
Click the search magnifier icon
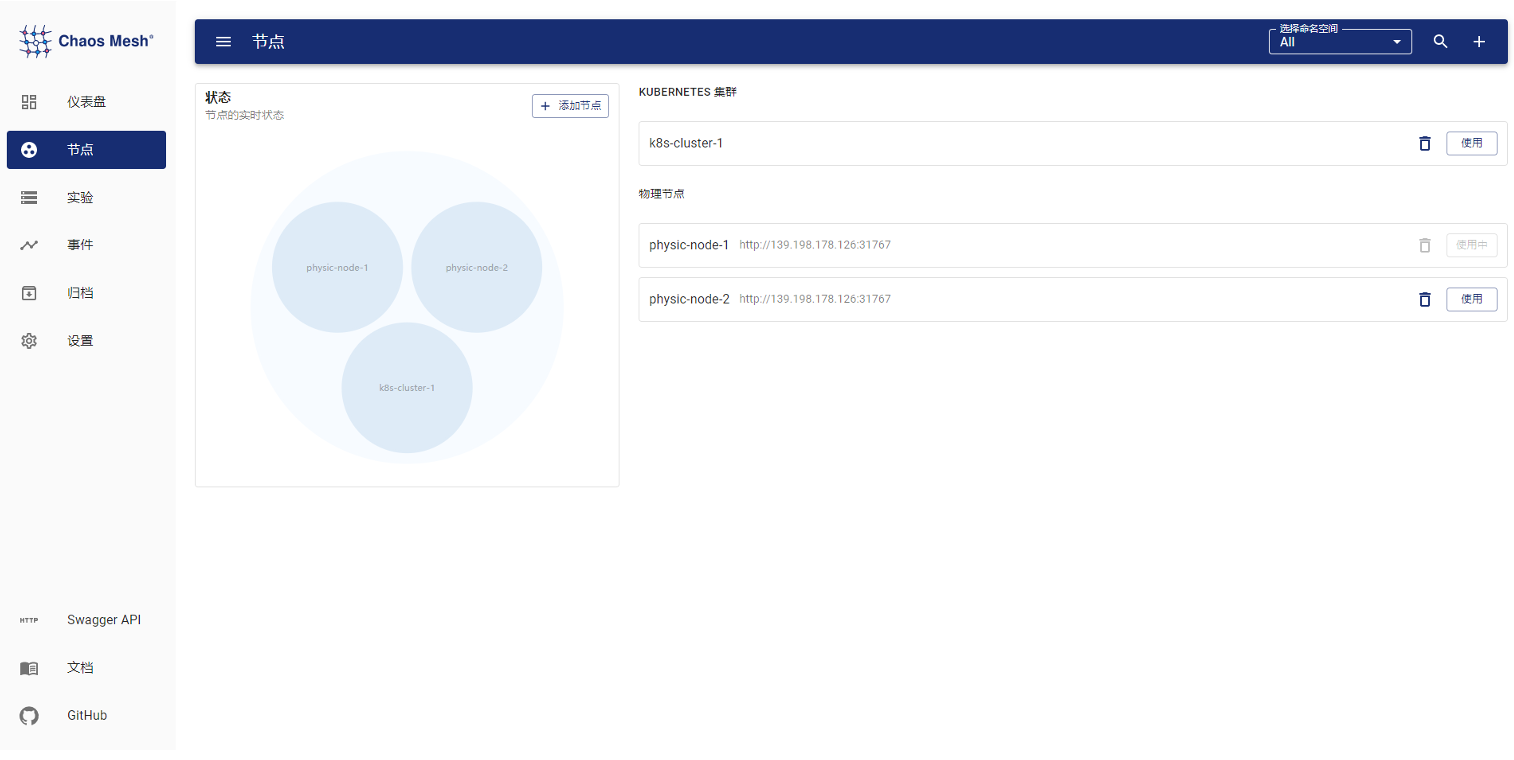point(1440,42)
